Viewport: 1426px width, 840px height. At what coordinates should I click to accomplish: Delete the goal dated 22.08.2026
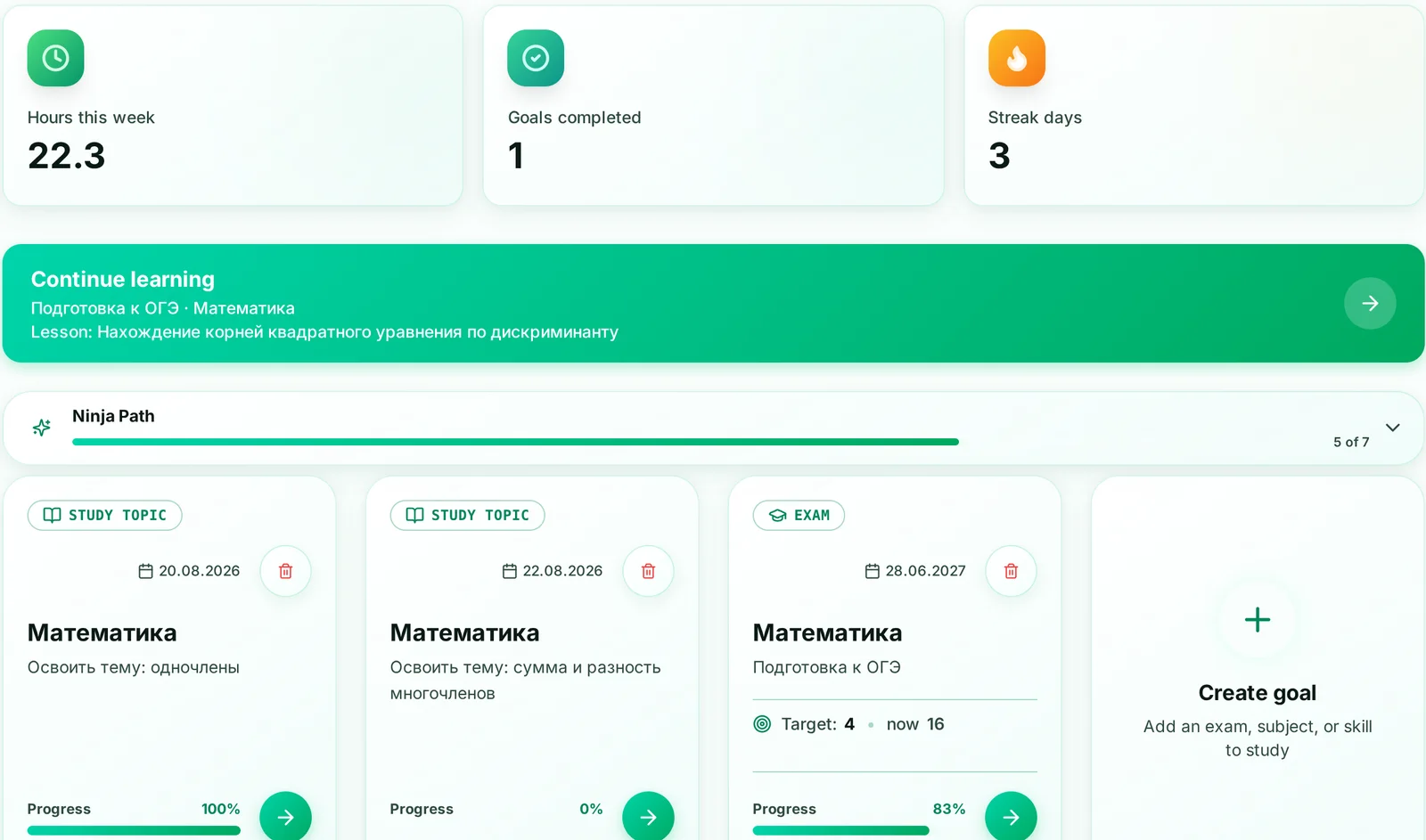click(648, 571)
